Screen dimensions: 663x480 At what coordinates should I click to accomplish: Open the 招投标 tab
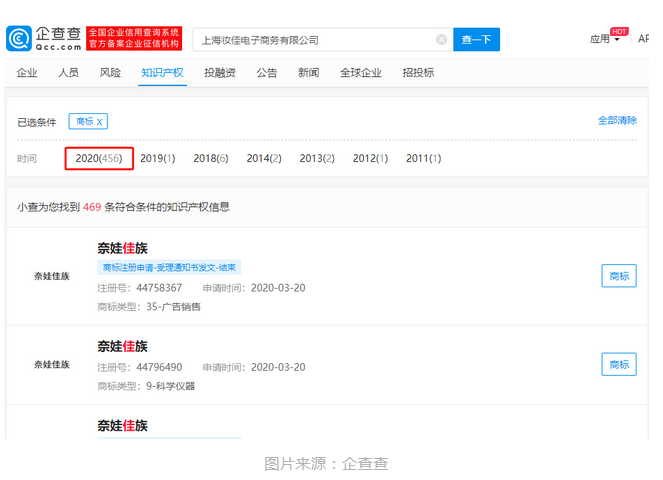point(418,73)
